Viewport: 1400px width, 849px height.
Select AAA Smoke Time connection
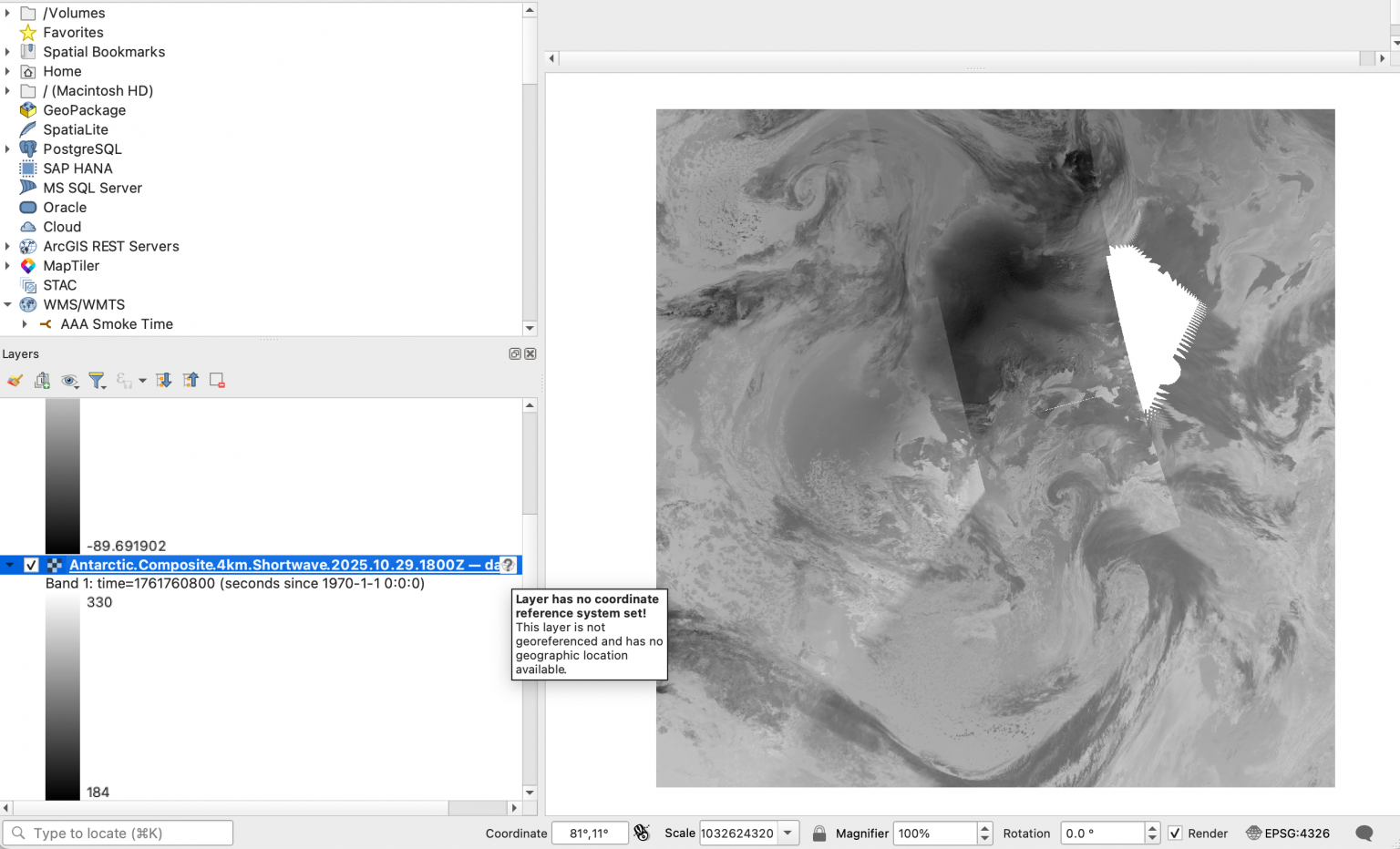pos(117,324)
